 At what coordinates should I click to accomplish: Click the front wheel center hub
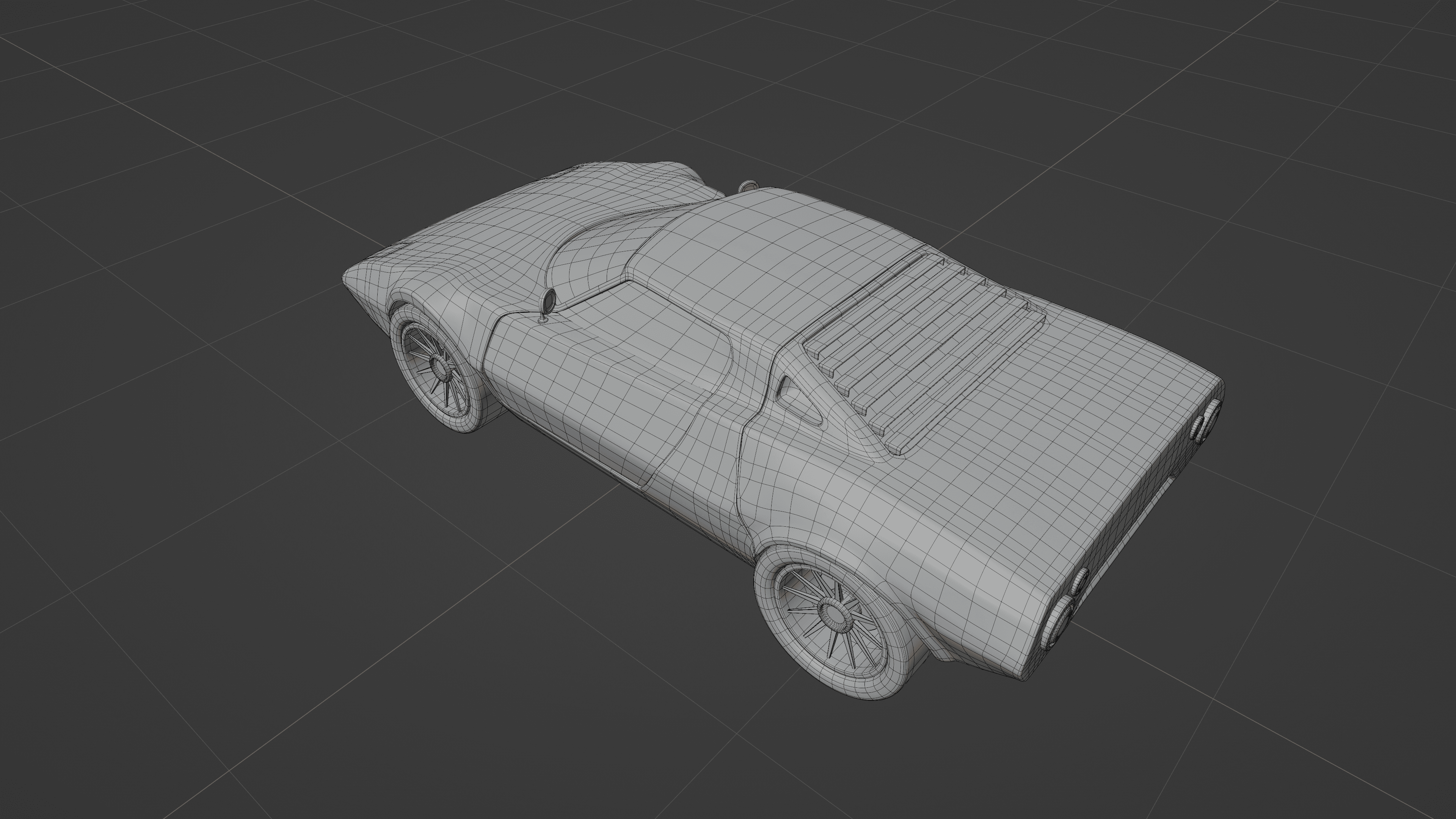pyautogui.click(x=440, y=369)
